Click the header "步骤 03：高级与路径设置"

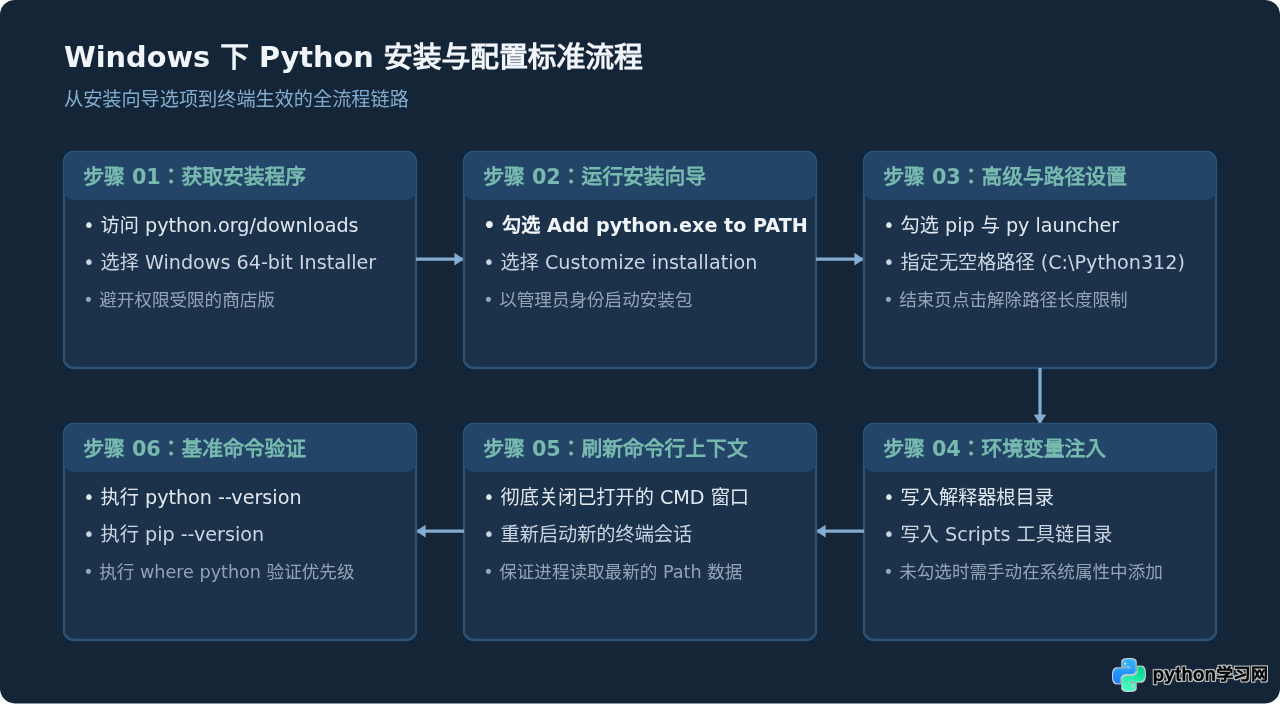pyautogui.click(x=1004, y=177)
